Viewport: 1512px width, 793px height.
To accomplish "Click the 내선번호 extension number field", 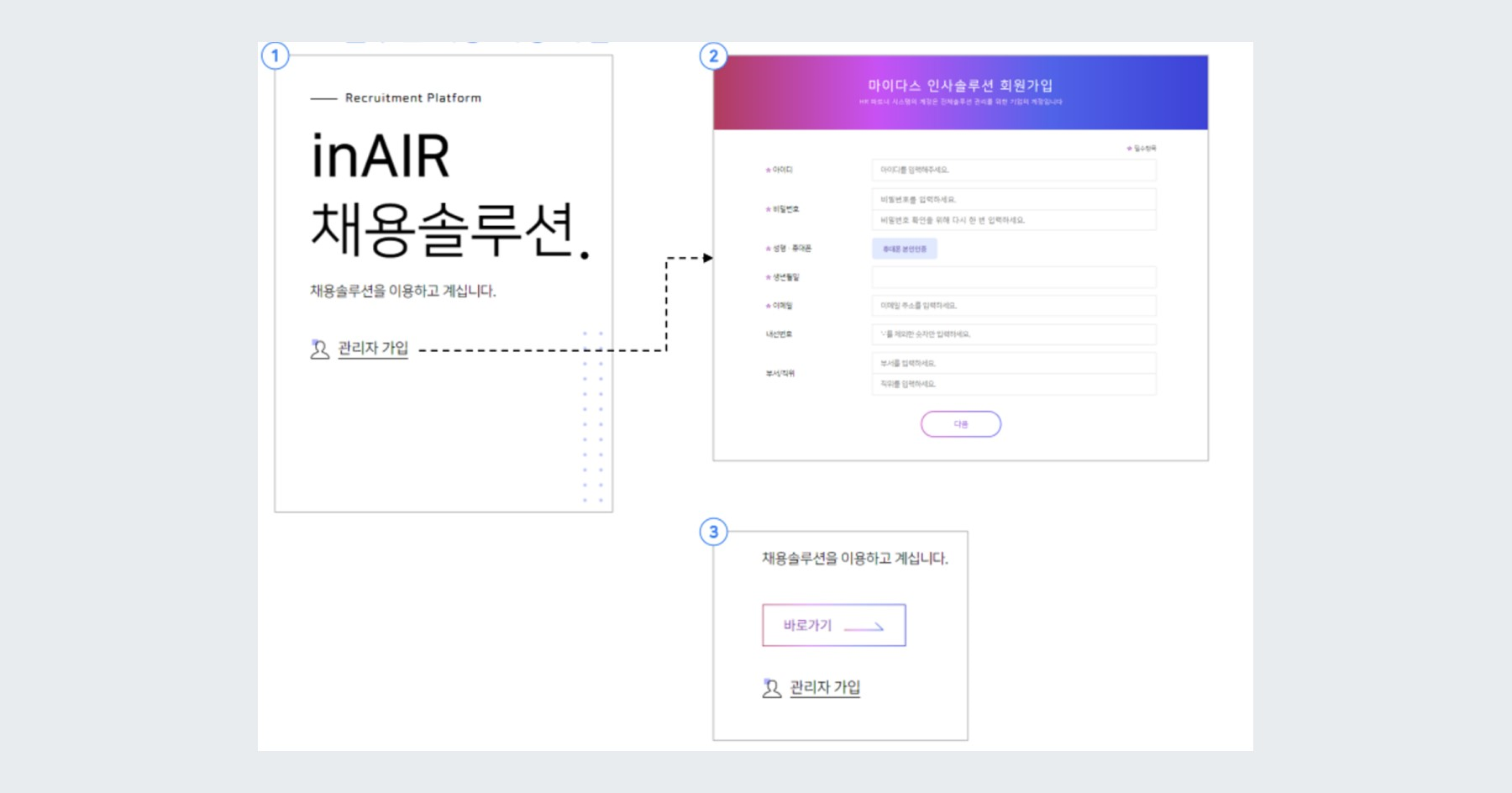I will pyautogui.click(x=1013, y=334).
